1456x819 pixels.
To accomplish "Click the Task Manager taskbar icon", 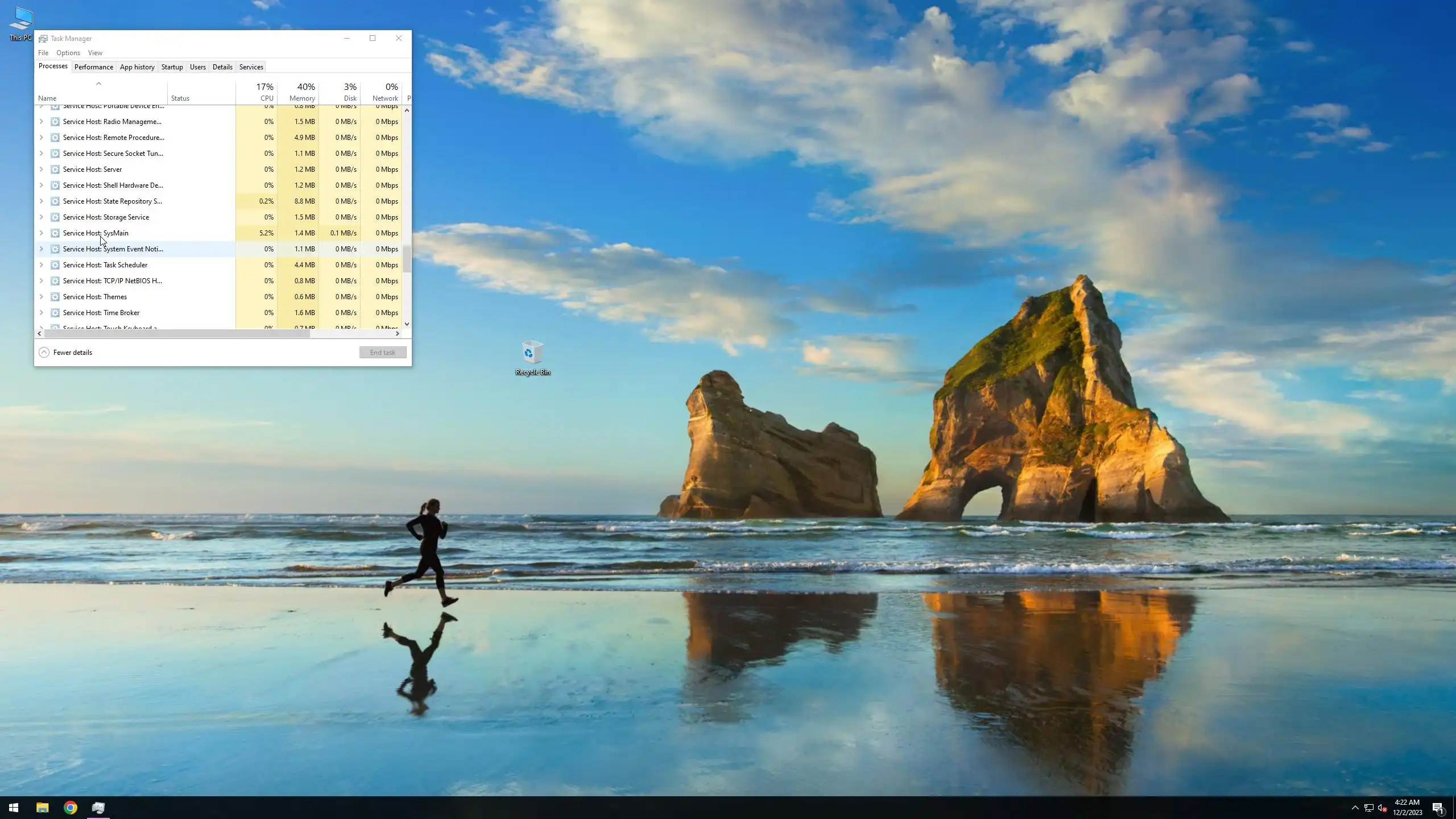I will coord(98,808).
